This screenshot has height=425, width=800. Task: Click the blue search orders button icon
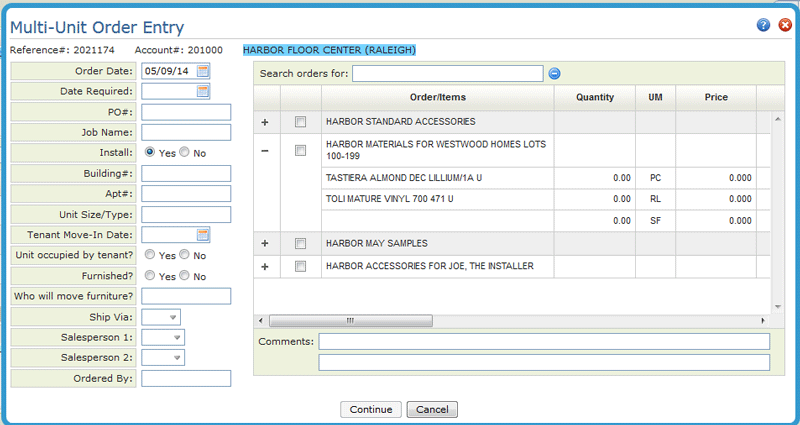(x=554, y=73)
